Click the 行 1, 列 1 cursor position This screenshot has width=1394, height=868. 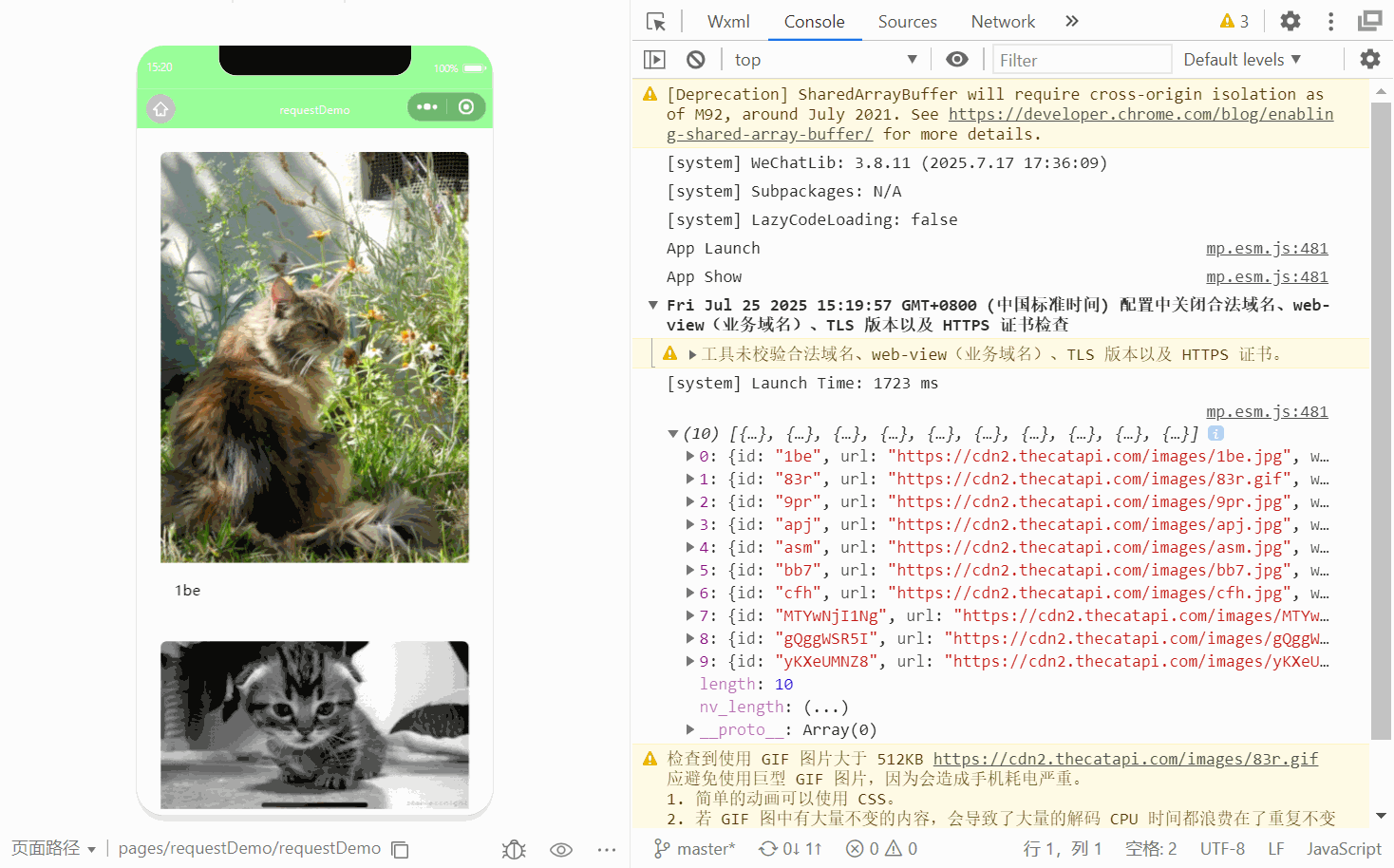coord(1063,848)
